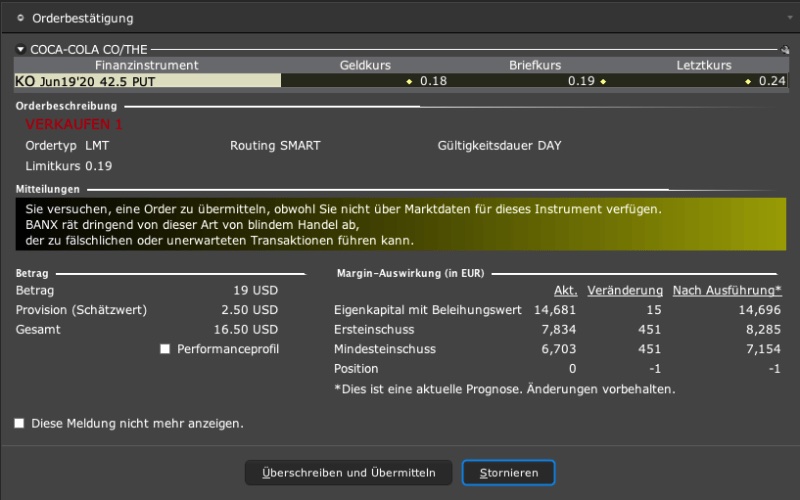This screenshot has height=500, width=800.
Task: Click the Briefkurs value 0.19 in the quote row
Action: [581, 81]
